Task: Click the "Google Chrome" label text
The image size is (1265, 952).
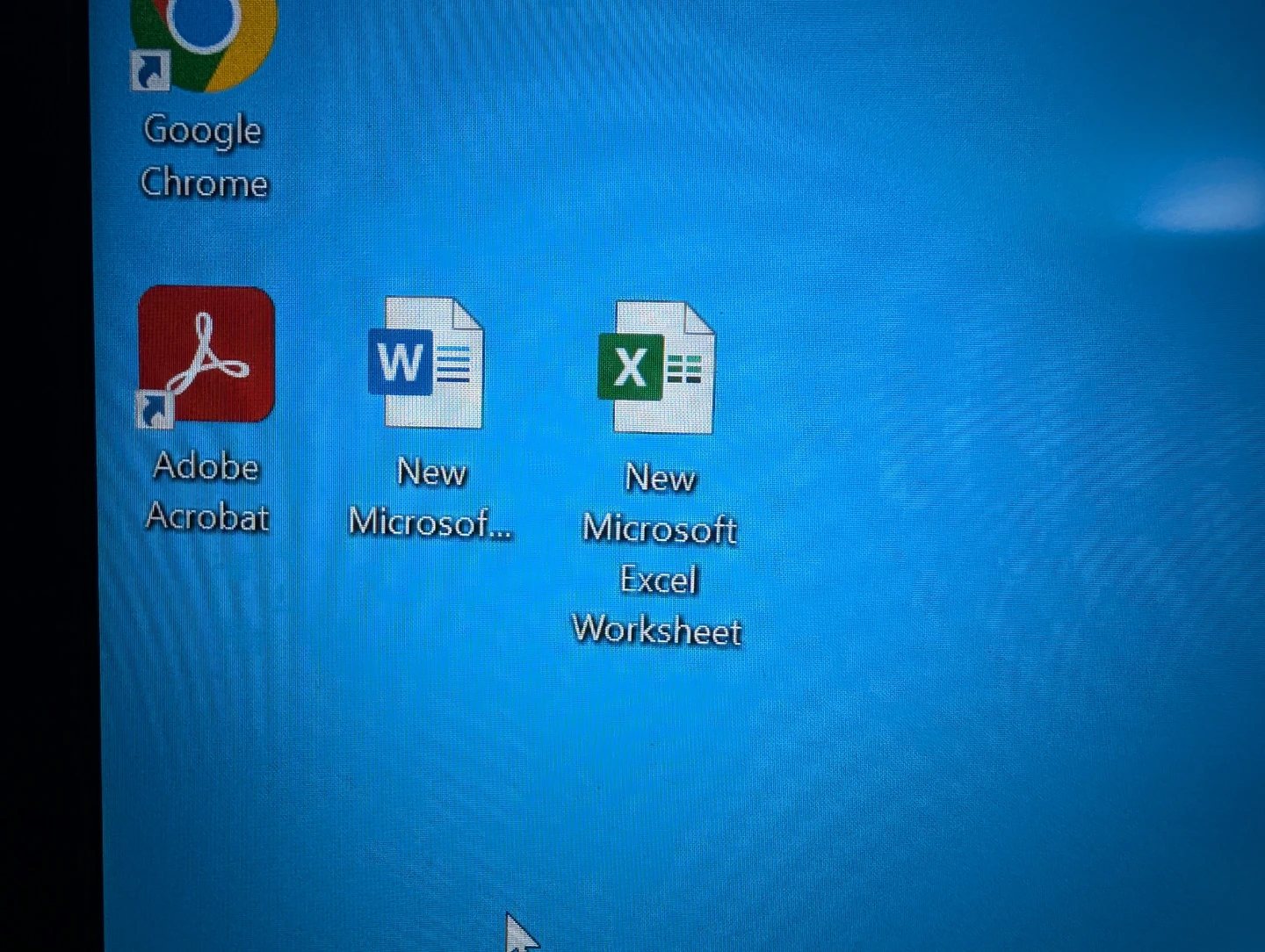Action: click(x=204, y=156)
